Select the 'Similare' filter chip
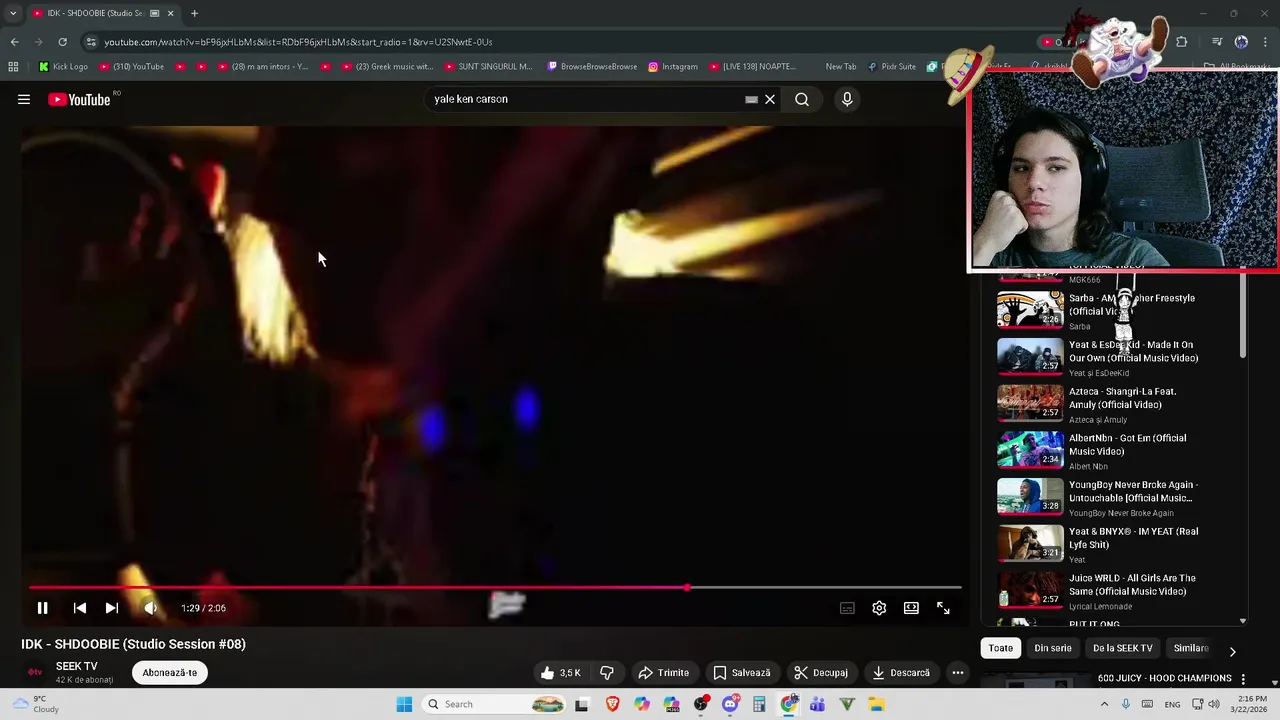 1191,648
